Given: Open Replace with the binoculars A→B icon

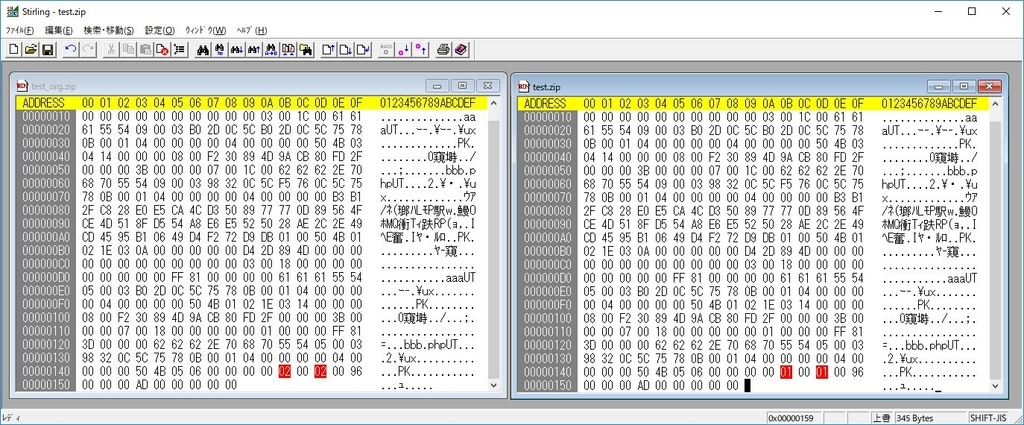Looking at the screenshot, I should [271, 50].
